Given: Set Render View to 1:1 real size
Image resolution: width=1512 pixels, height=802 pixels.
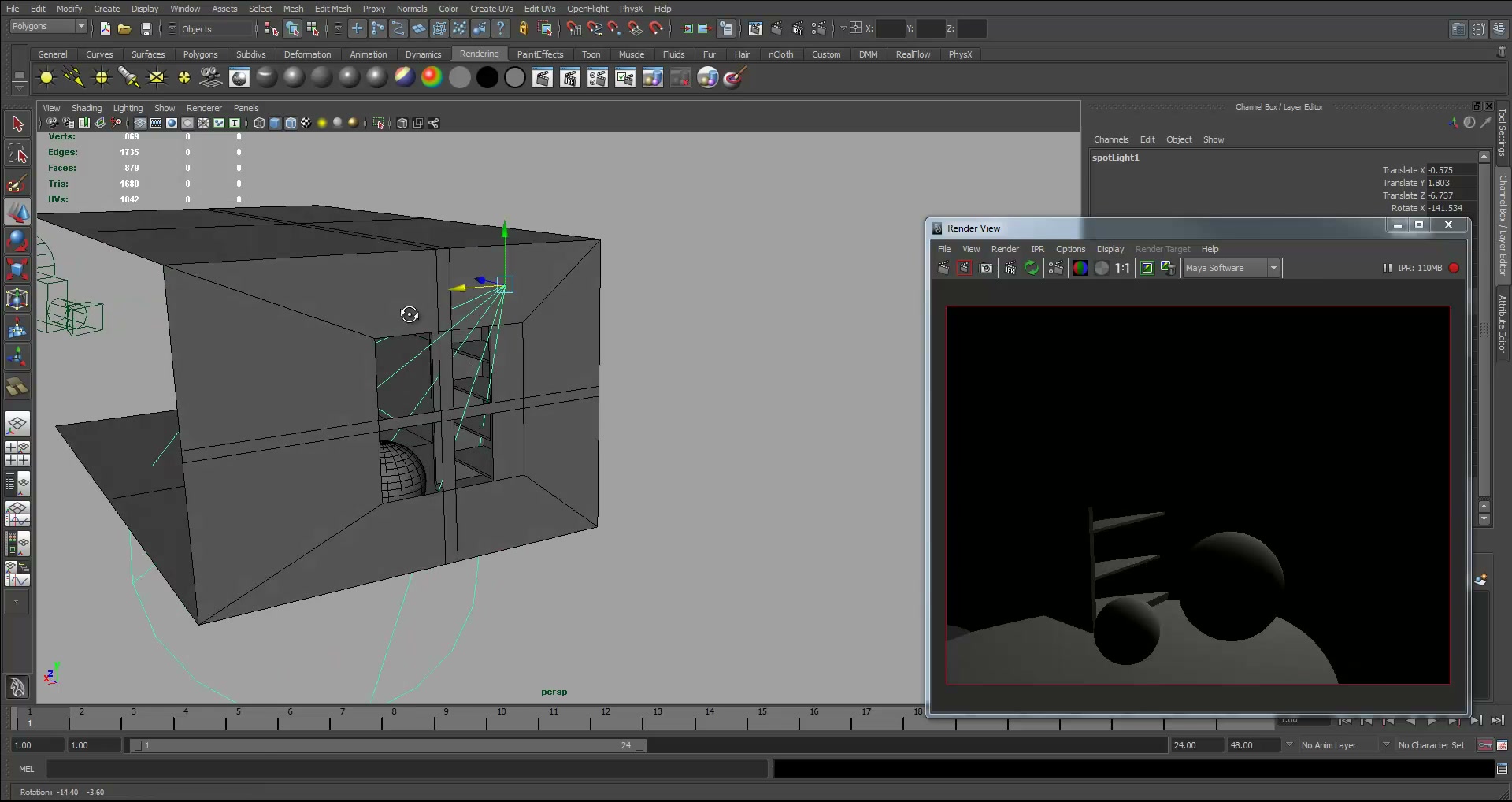Looking at the screenshot, I should pyautogui.click(x=1122, y=268).
